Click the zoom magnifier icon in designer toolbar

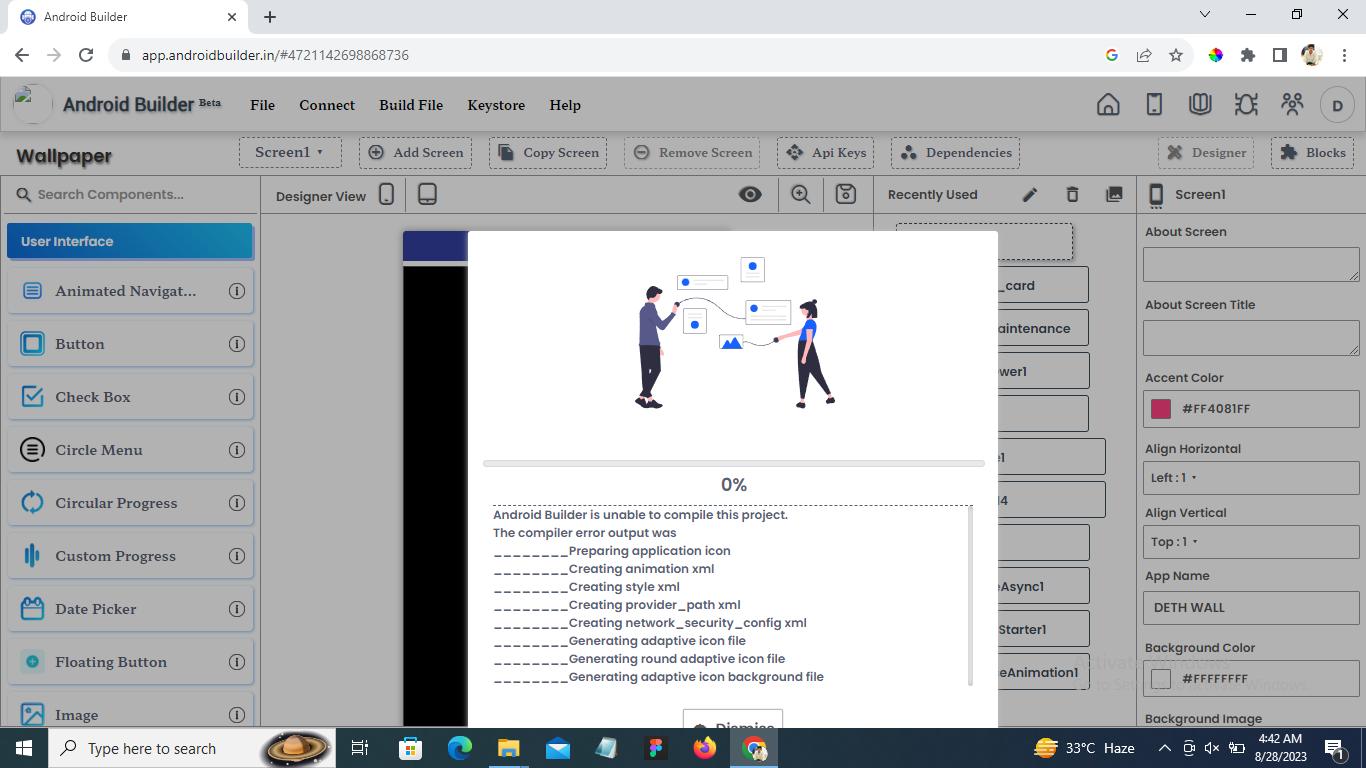[x=801, y=195]
